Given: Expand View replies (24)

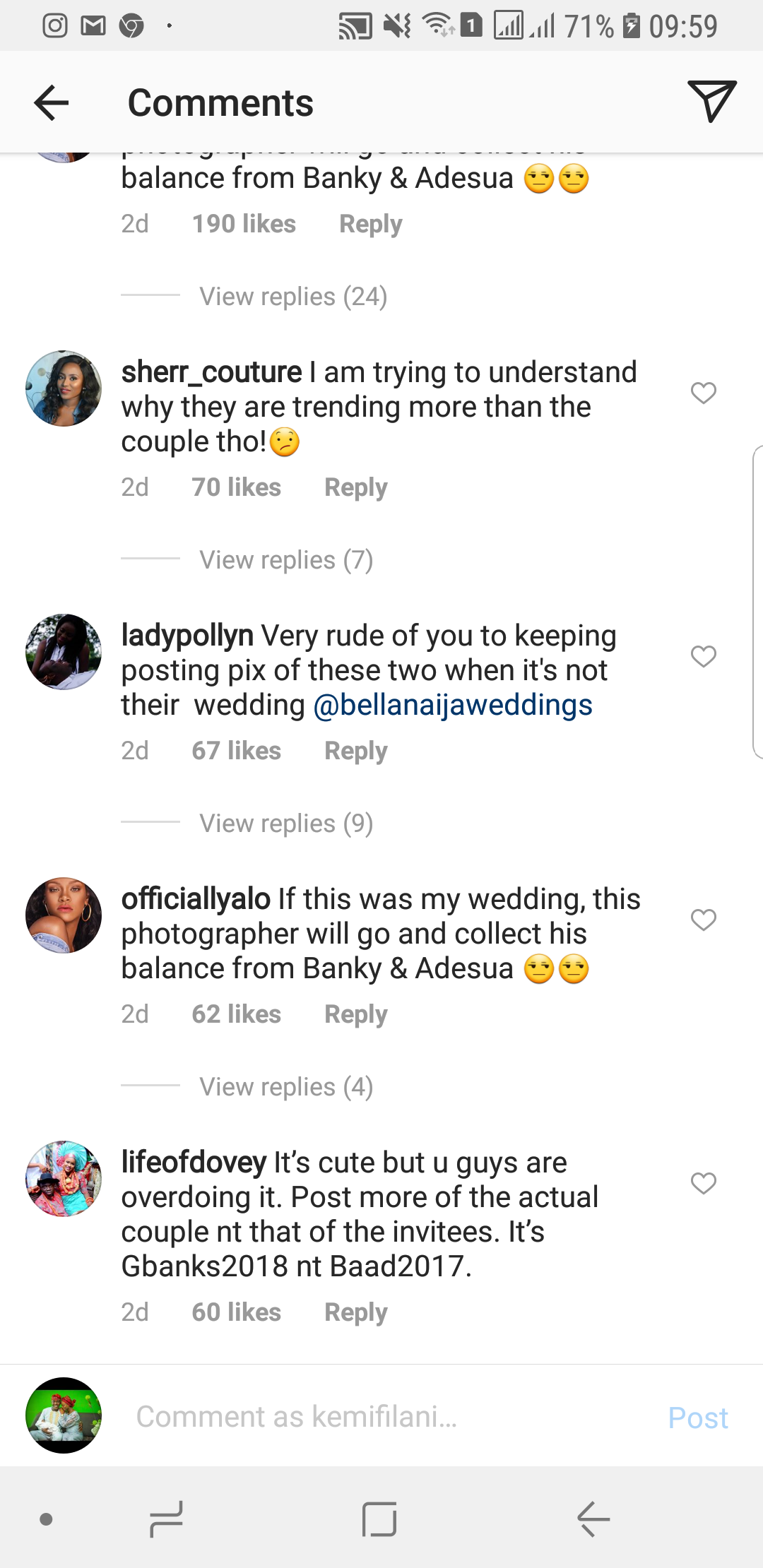Looking at the screenshot, I should [293, 297].
